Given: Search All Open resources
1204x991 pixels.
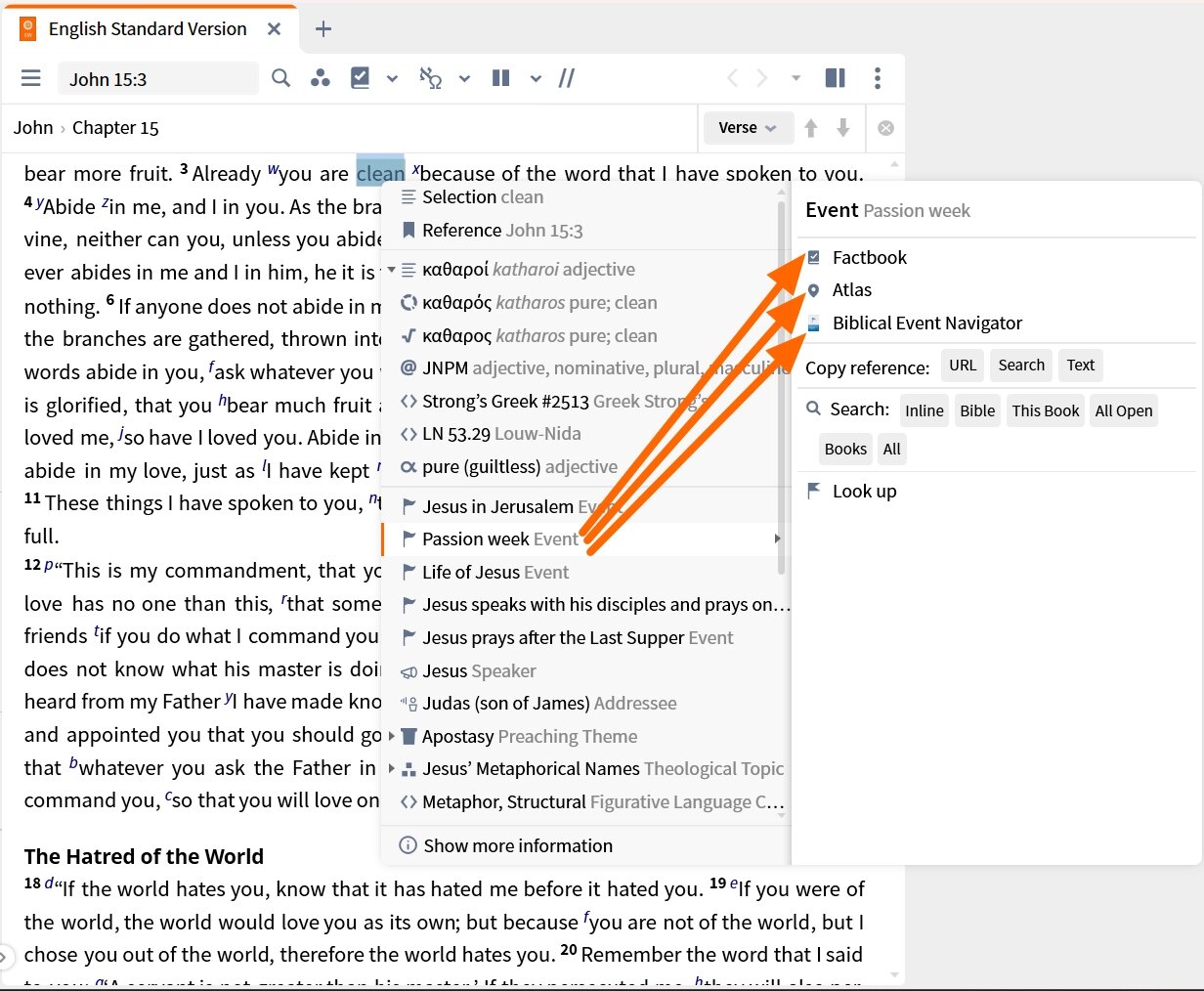Looking at the screenshot, I should click(x=1124, y=410).
